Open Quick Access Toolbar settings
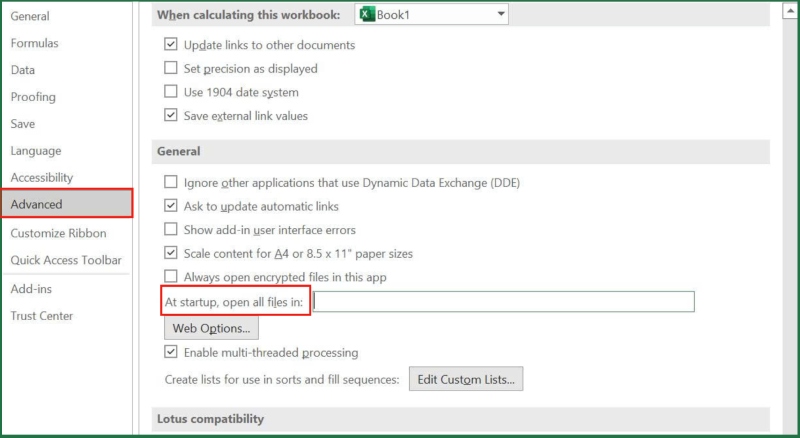800x438 pixels. 66,260
